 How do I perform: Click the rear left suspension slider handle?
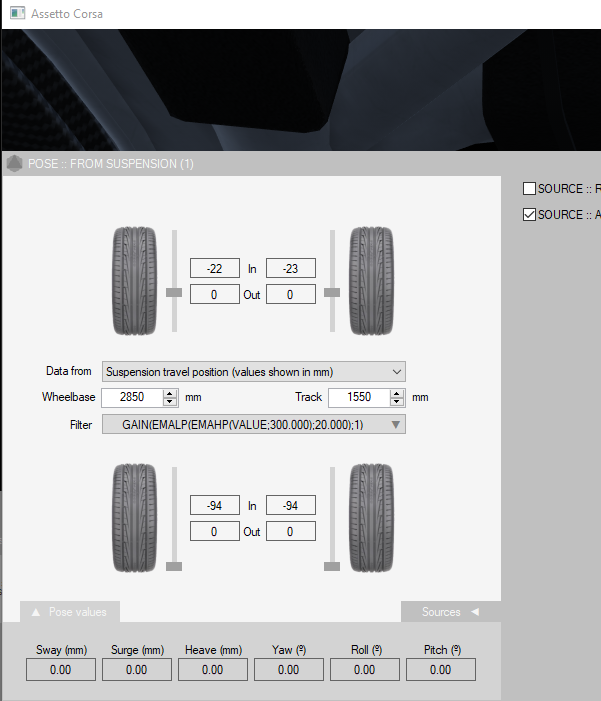click(174, 566)
